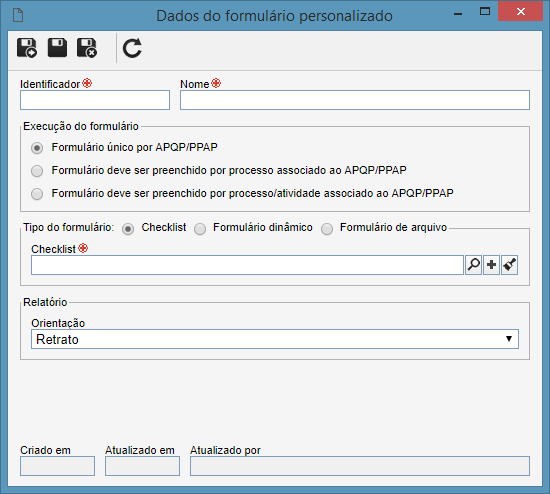This screenshot has width=550, height=494.
Task: Choose Formulário dinâmico form type
Action: pyautogui.click(x=200, y=229)
